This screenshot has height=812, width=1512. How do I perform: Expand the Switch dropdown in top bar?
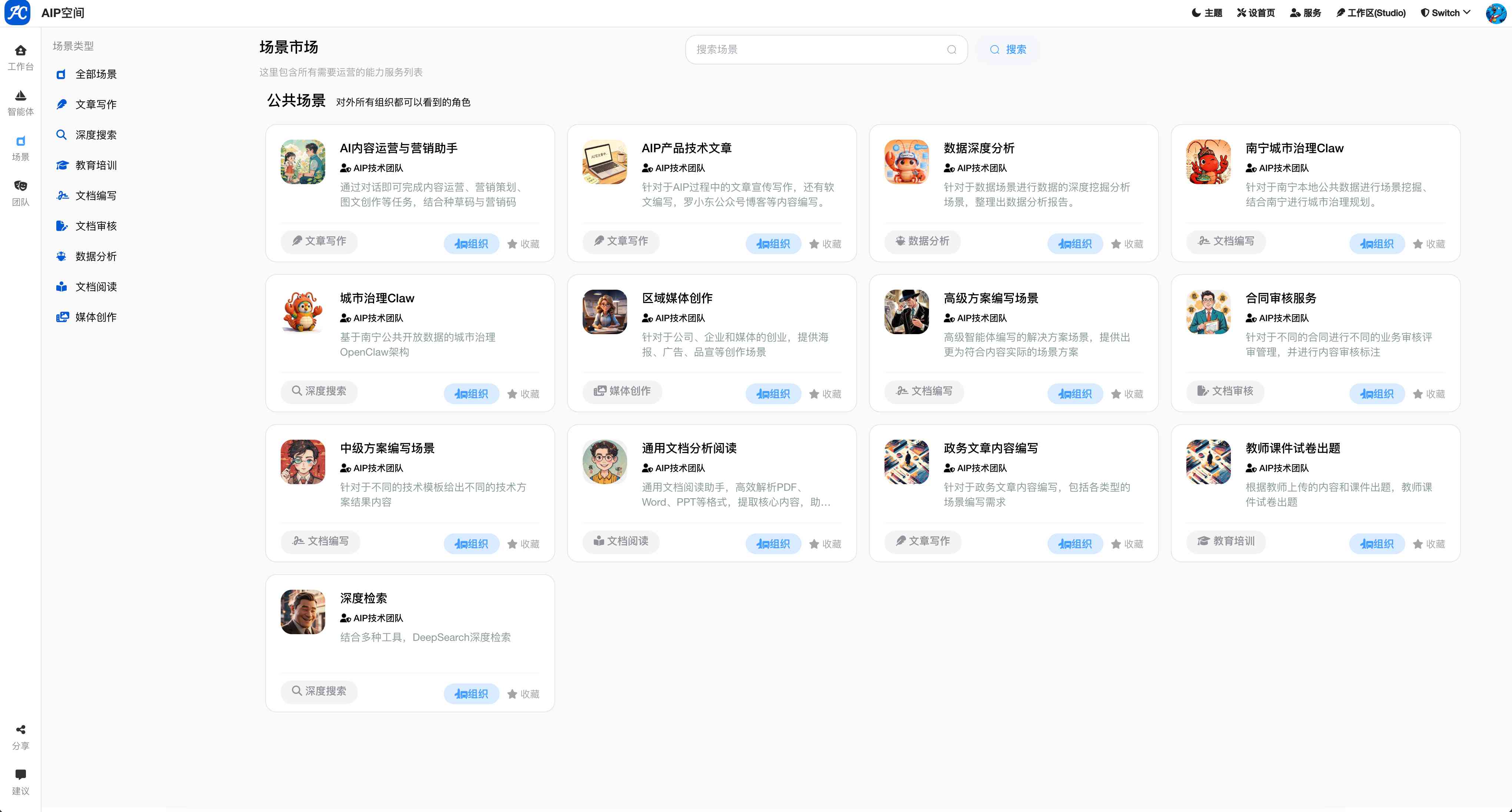1445,13
